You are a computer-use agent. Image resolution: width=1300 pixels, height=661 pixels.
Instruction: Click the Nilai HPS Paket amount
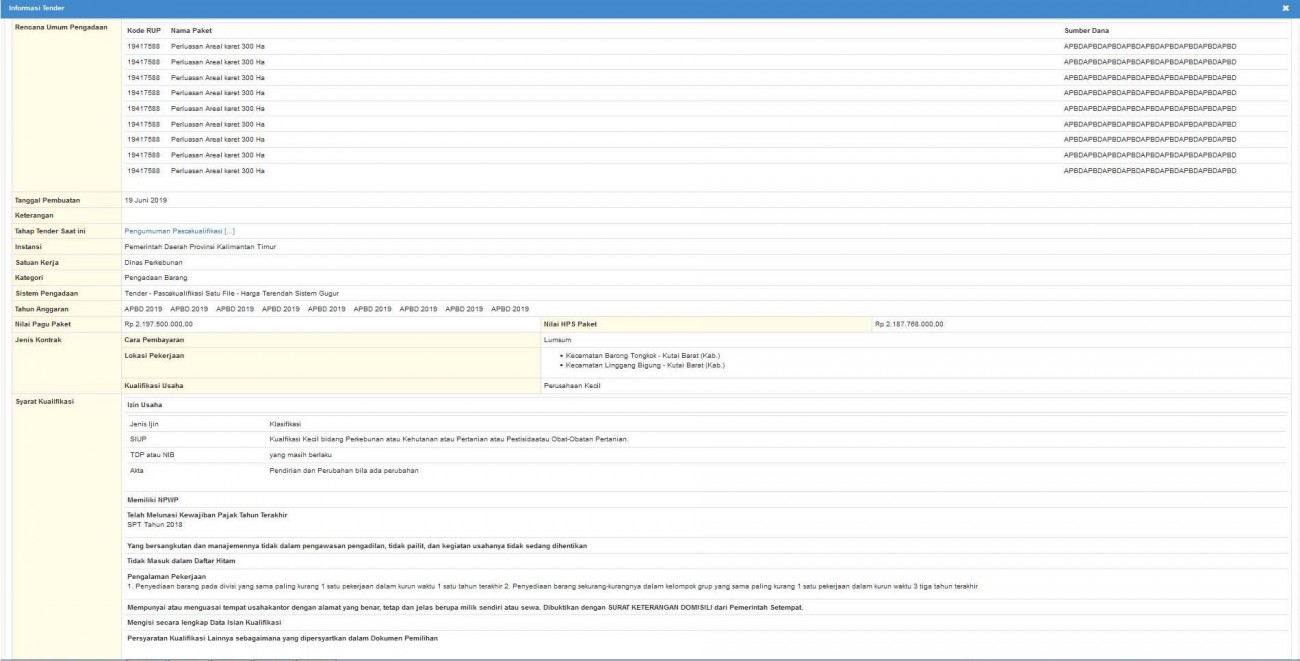pos(909,324)
